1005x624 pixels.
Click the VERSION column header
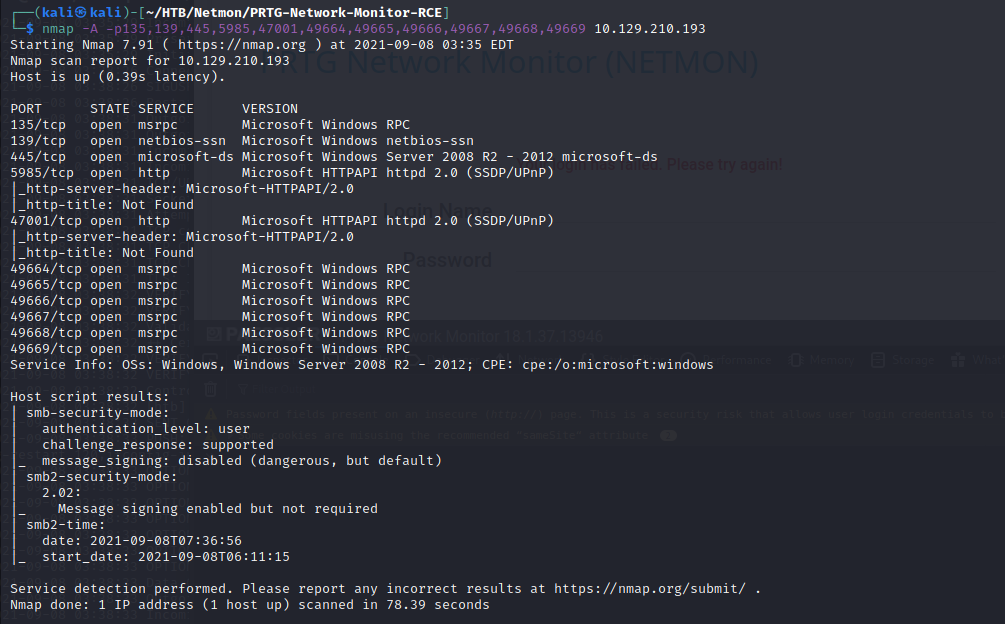(x=270, y=108)
